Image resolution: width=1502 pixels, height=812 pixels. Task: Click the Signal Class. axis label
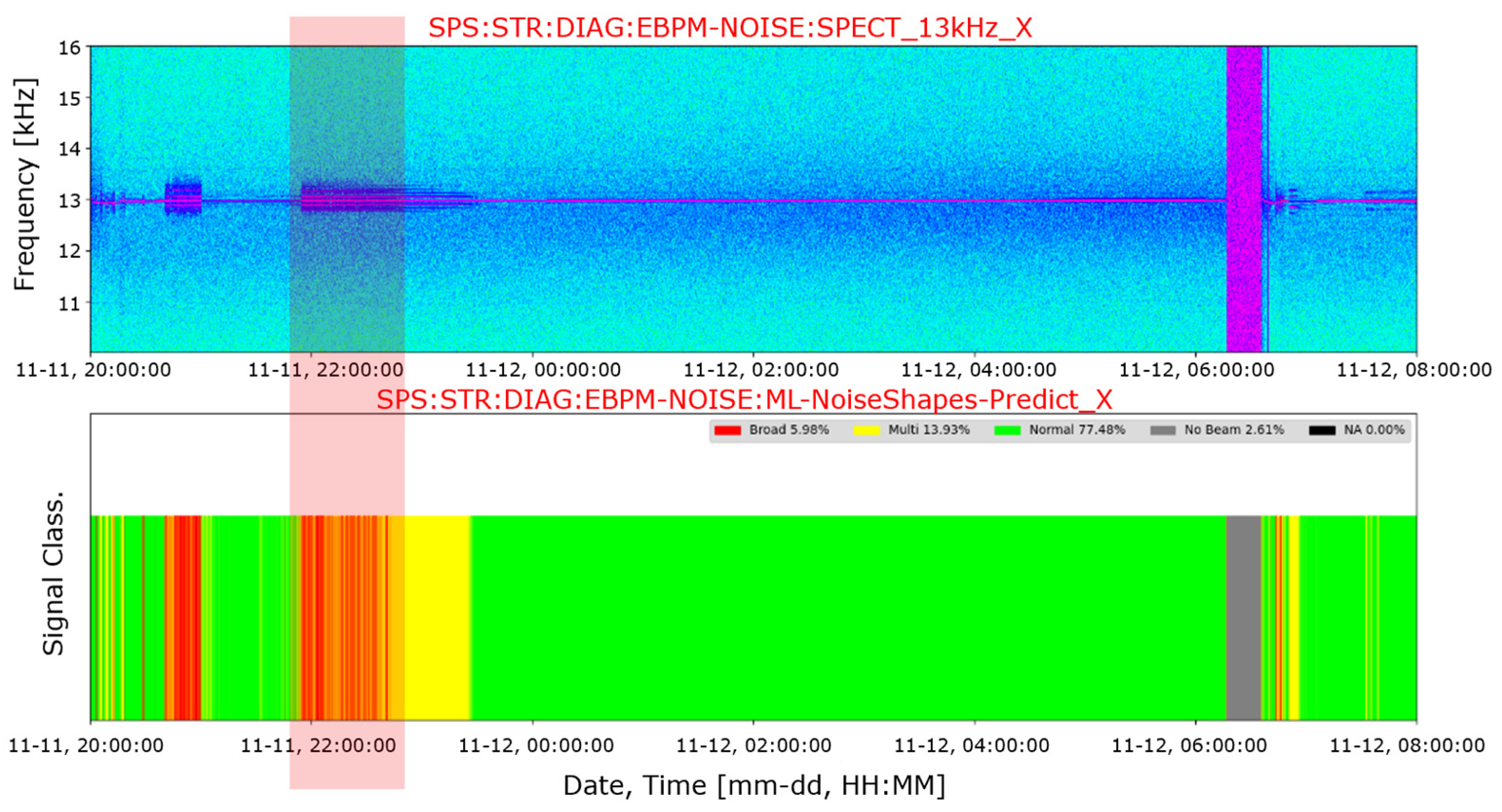tap(53, 575)
